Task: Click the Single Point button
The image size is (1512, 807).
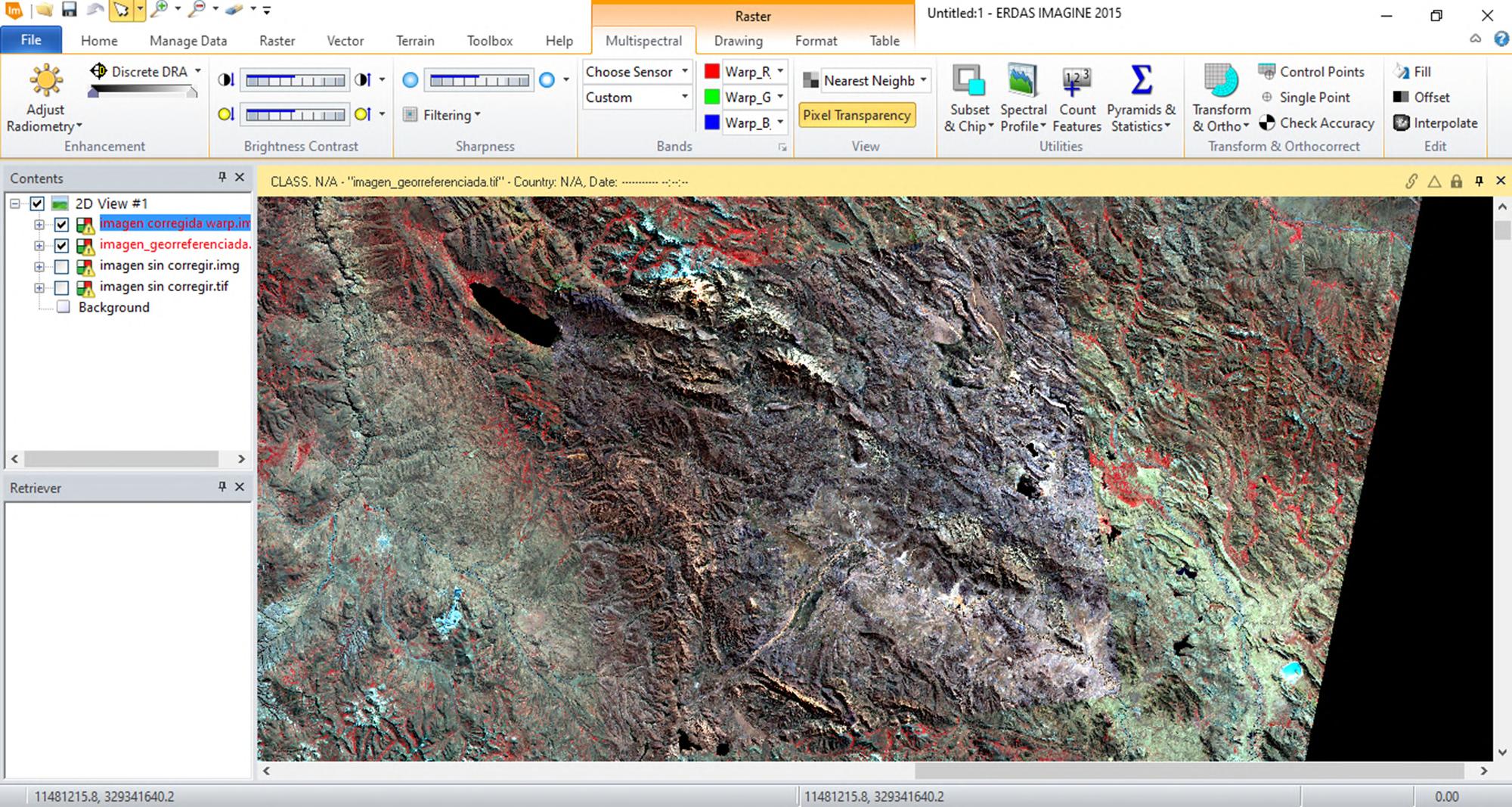Action: coord(1306,98)
